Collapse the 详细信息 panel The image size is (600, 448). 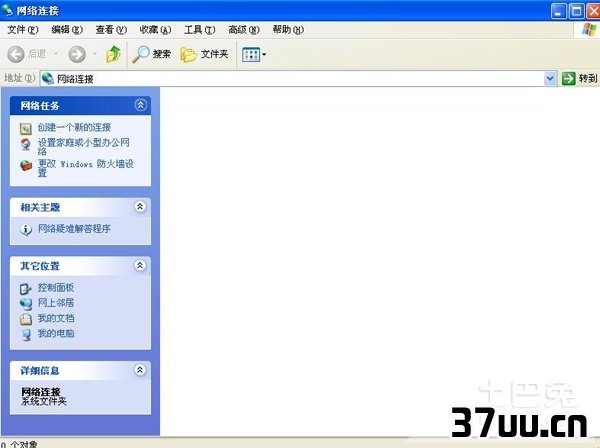pos(140,370)
